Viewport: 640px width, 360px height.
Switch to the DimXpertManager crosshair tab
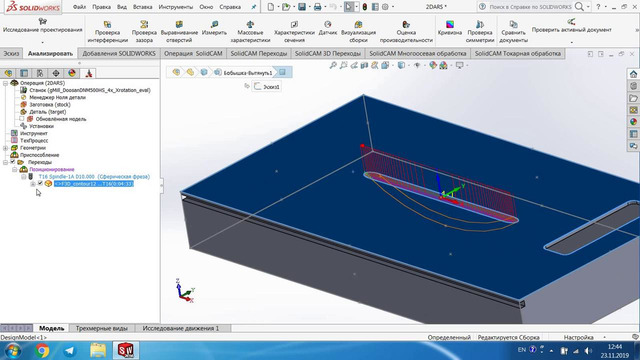[x=56, y=73]
